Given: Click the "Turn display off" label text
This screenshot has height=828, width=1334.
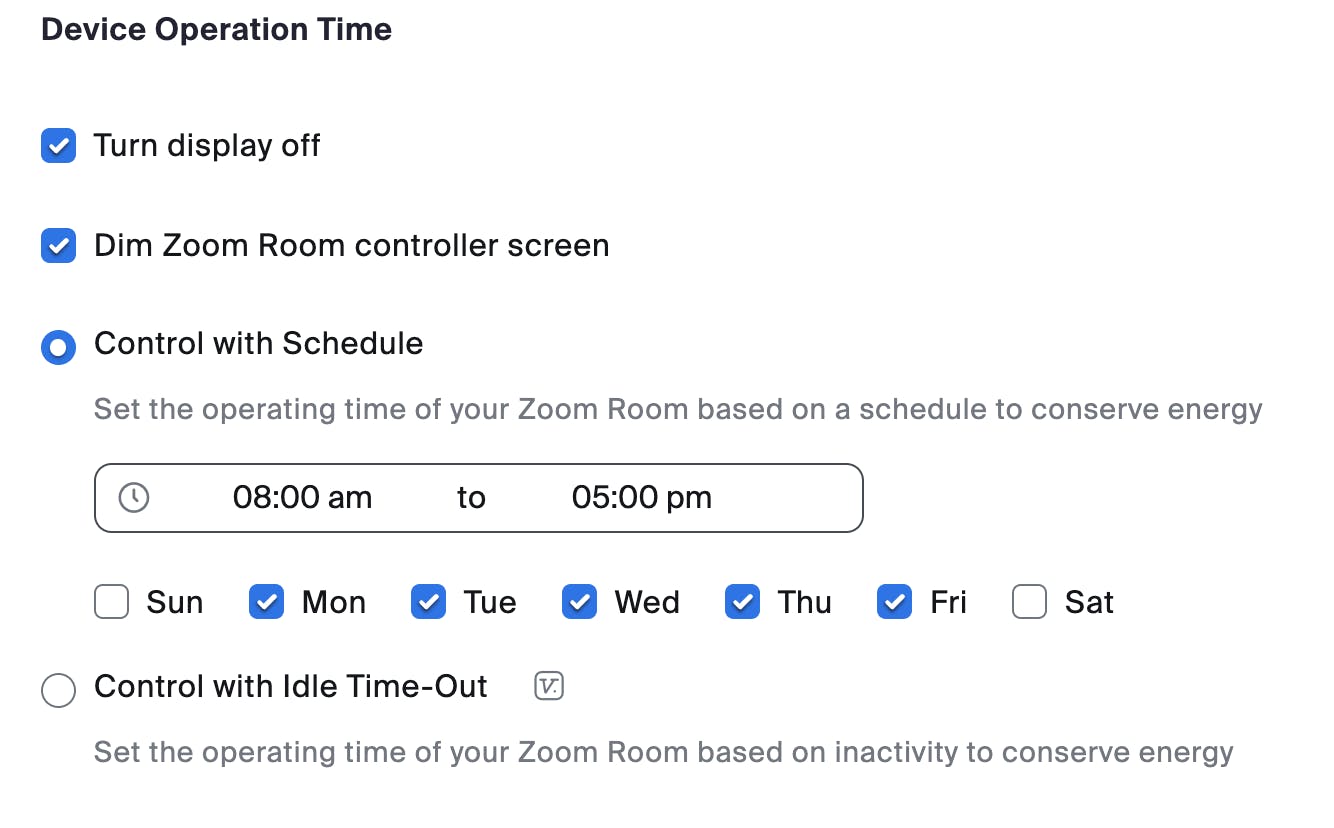Looking at the screenshot, I should point(207,146).
